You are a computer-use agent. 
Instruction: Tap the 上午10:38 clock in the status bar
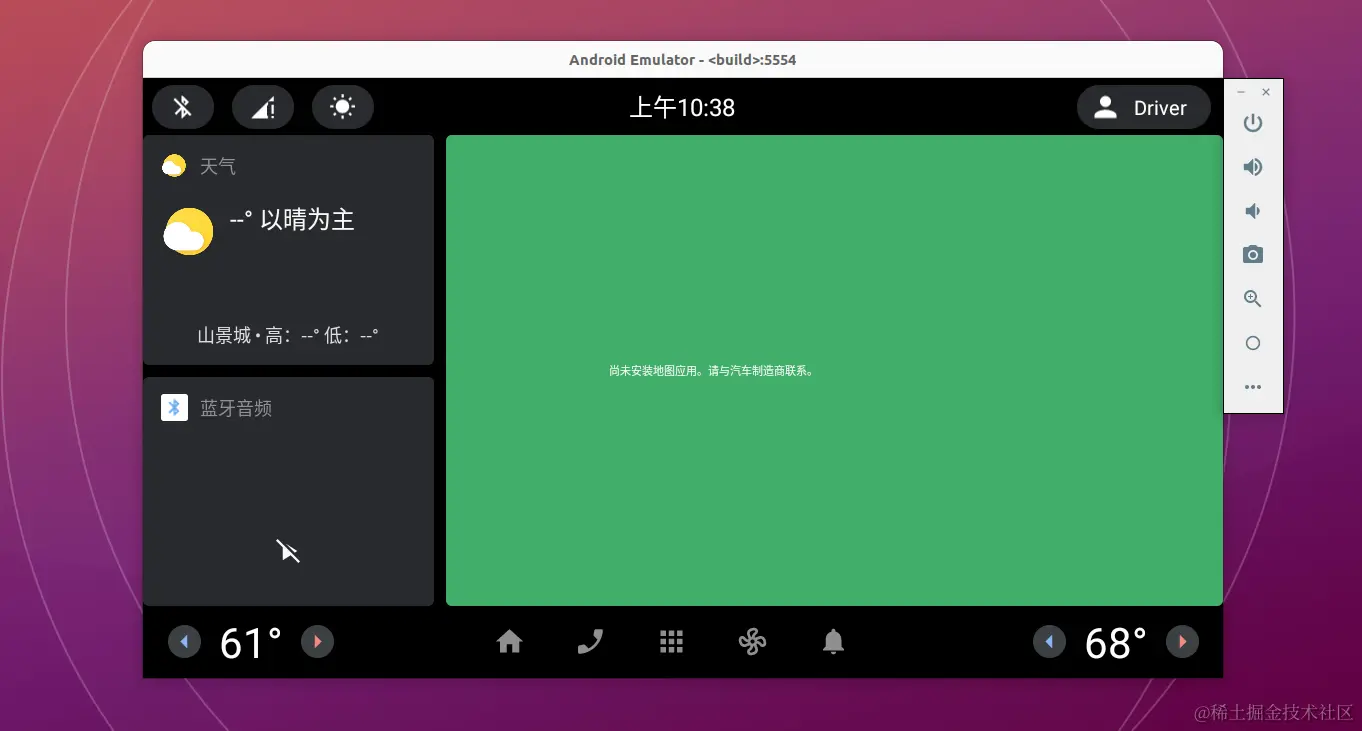click(682, 107)
